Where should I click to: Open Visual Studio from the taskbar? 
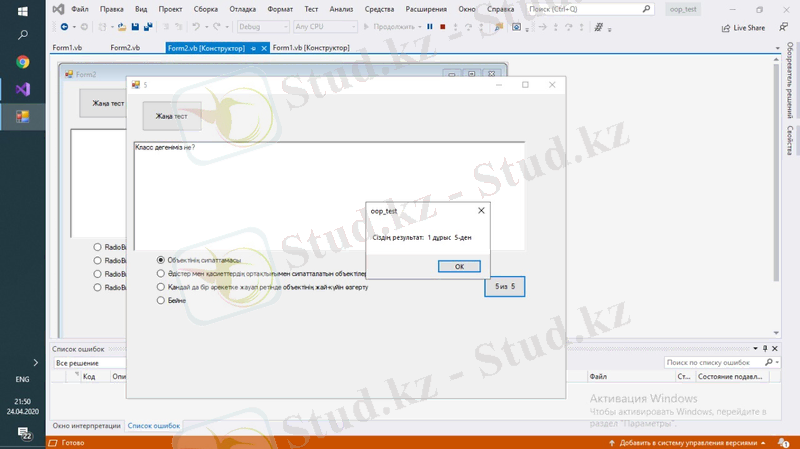(22, 89)
